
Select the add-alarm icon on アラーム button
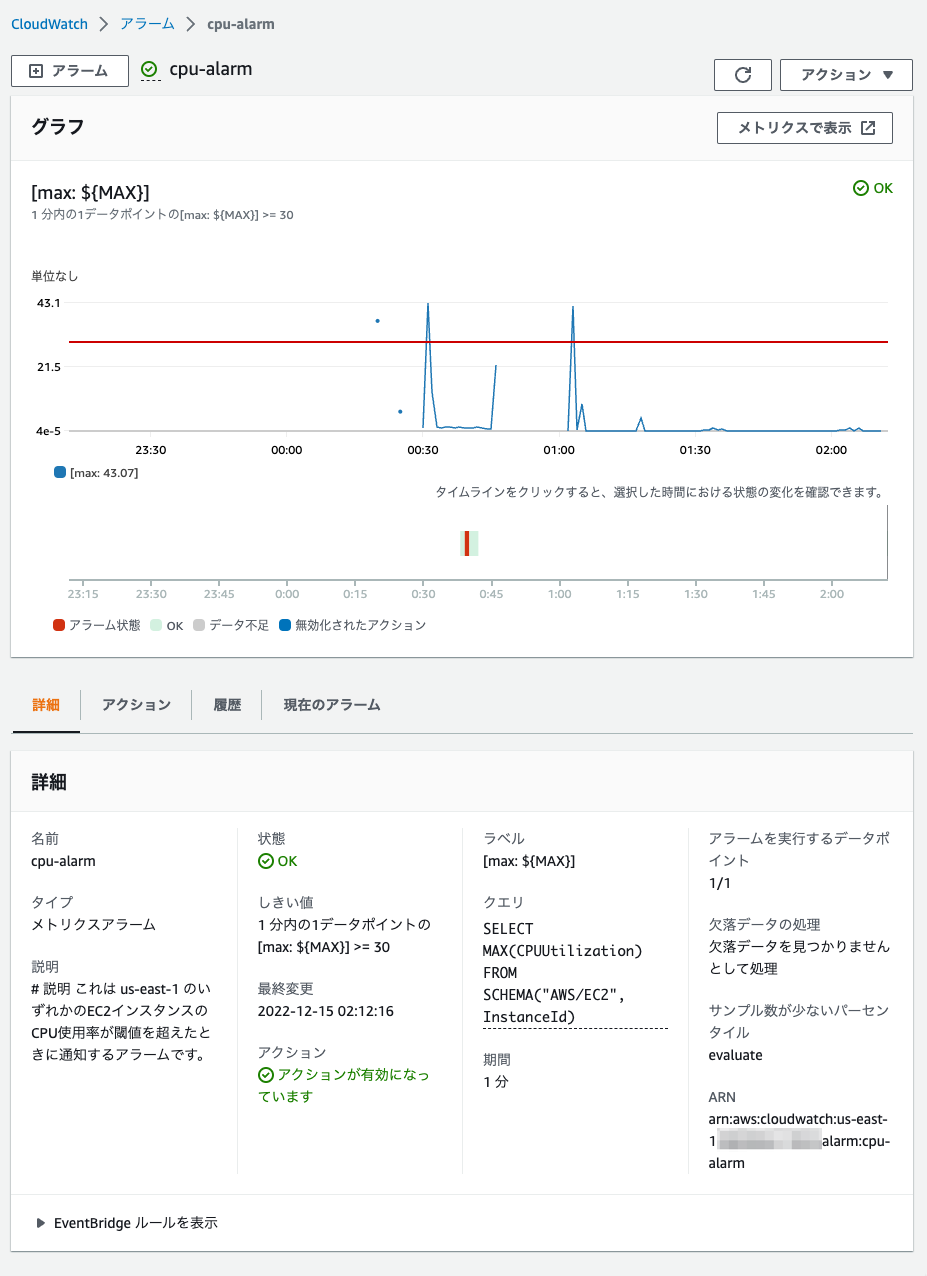[35, 71]
